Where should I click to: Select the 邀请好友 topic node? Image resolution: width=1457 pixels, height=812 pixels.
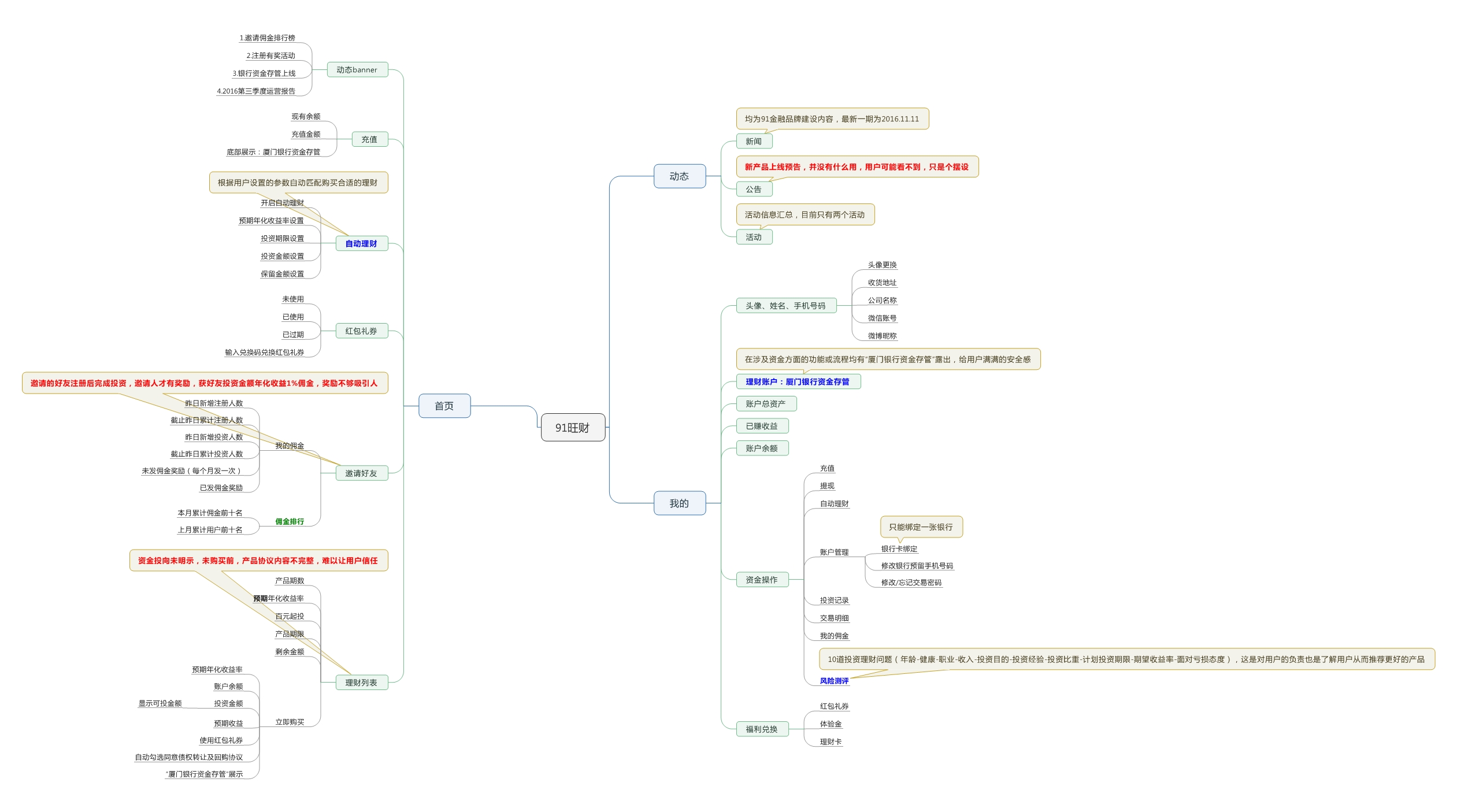[361, 473]
